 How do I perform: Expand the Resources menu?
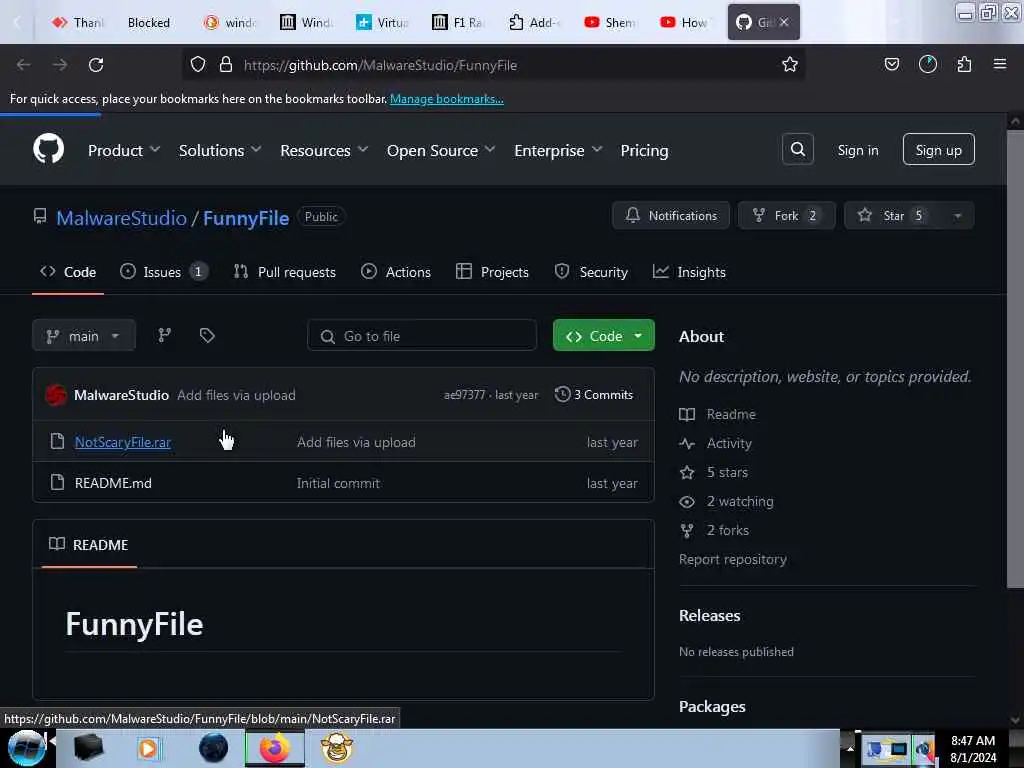325,150
